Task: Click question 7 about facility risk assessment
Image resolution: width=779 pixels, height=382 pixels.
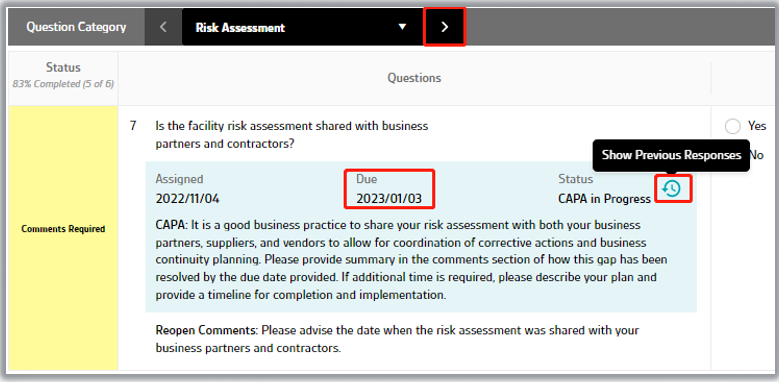Action: pyautogui.click(x=292, y=135)
